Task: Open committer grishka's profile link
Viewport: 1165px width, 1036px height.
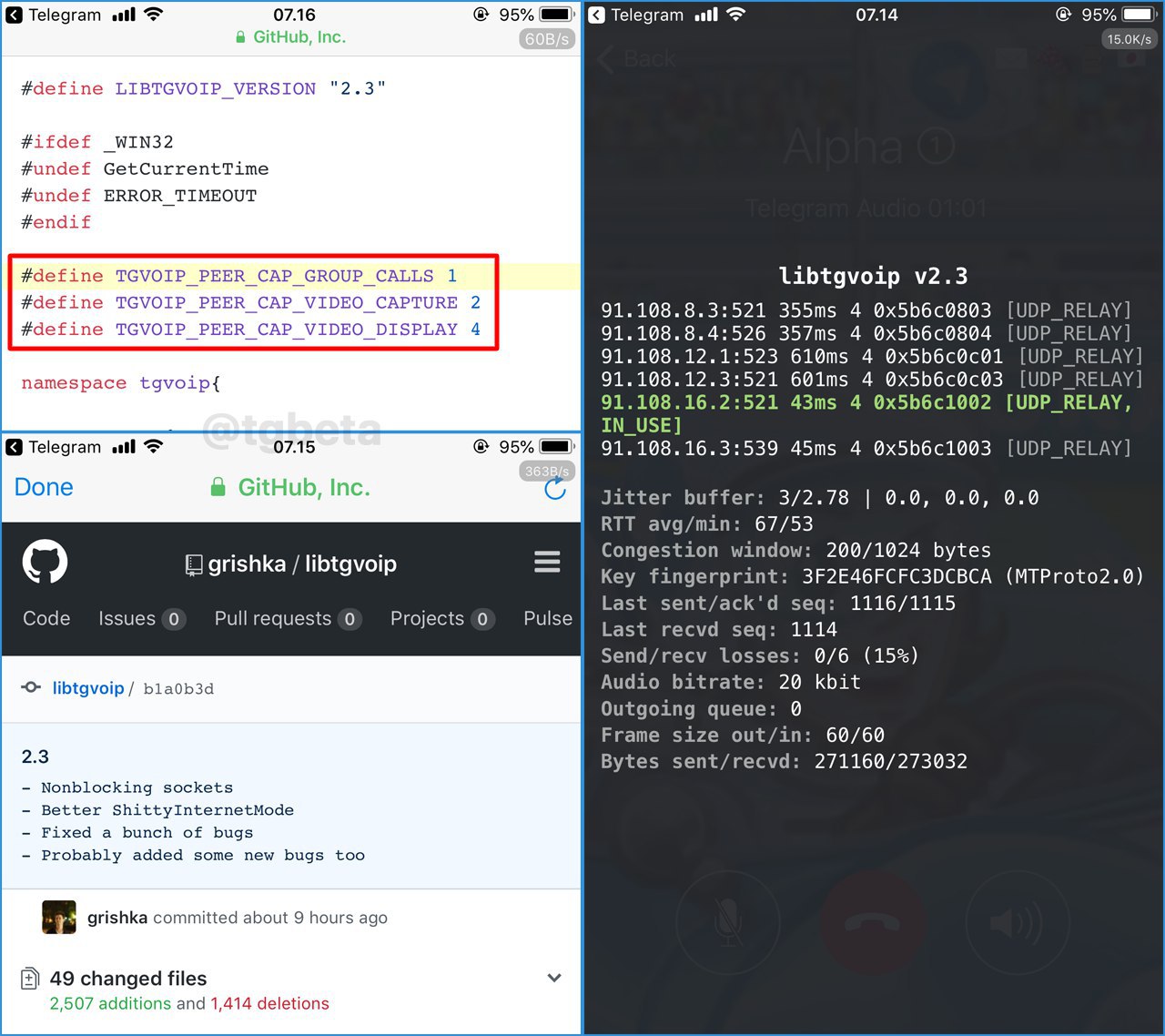Action: [117, 918]
